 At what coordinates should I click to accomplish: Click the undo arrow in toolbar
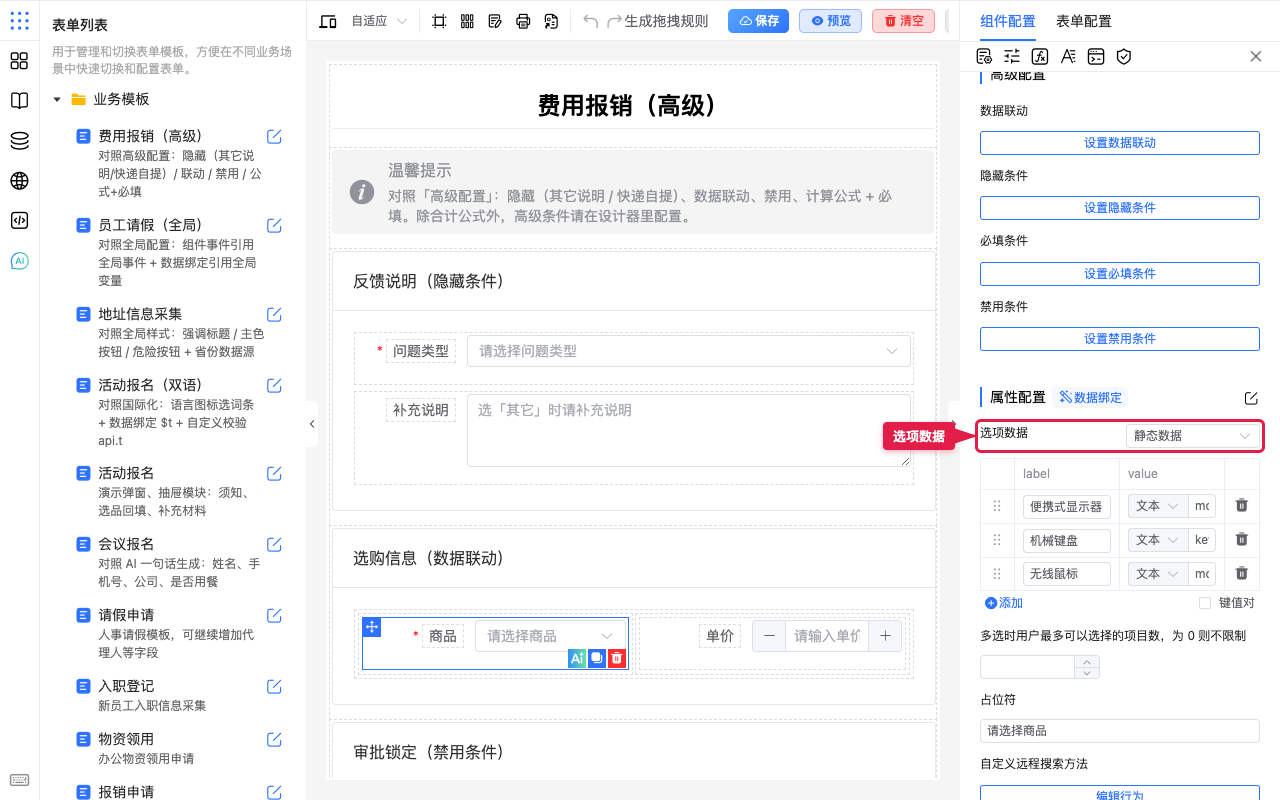point(590,21)
